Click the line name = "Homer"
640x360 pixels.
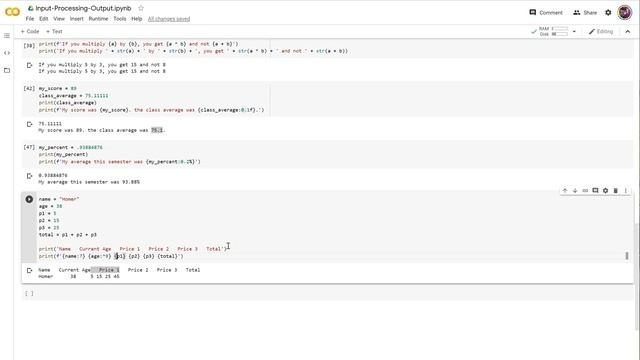click(59, 199)
